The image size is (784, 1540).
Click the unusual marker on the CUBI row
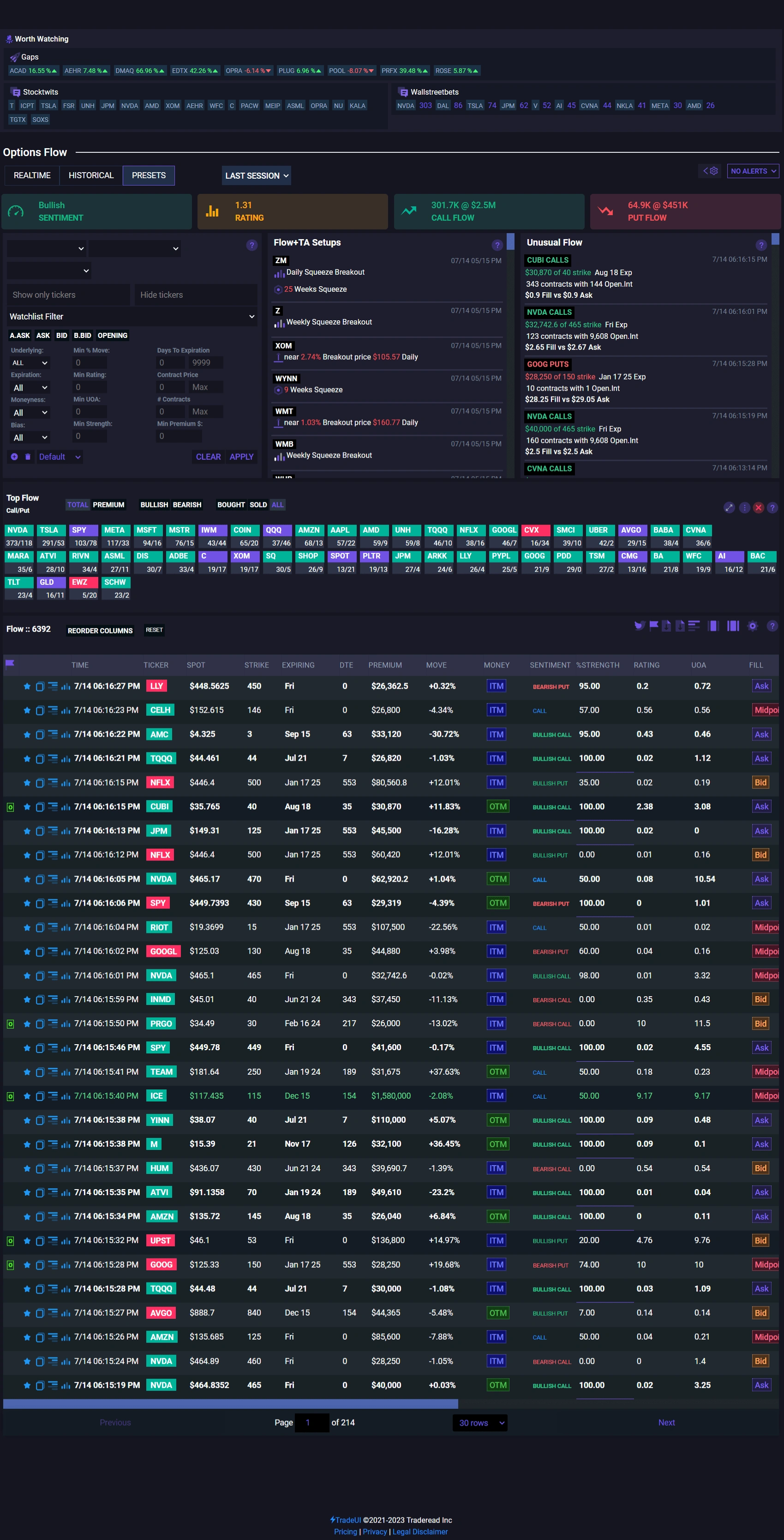tap(10, 807)
